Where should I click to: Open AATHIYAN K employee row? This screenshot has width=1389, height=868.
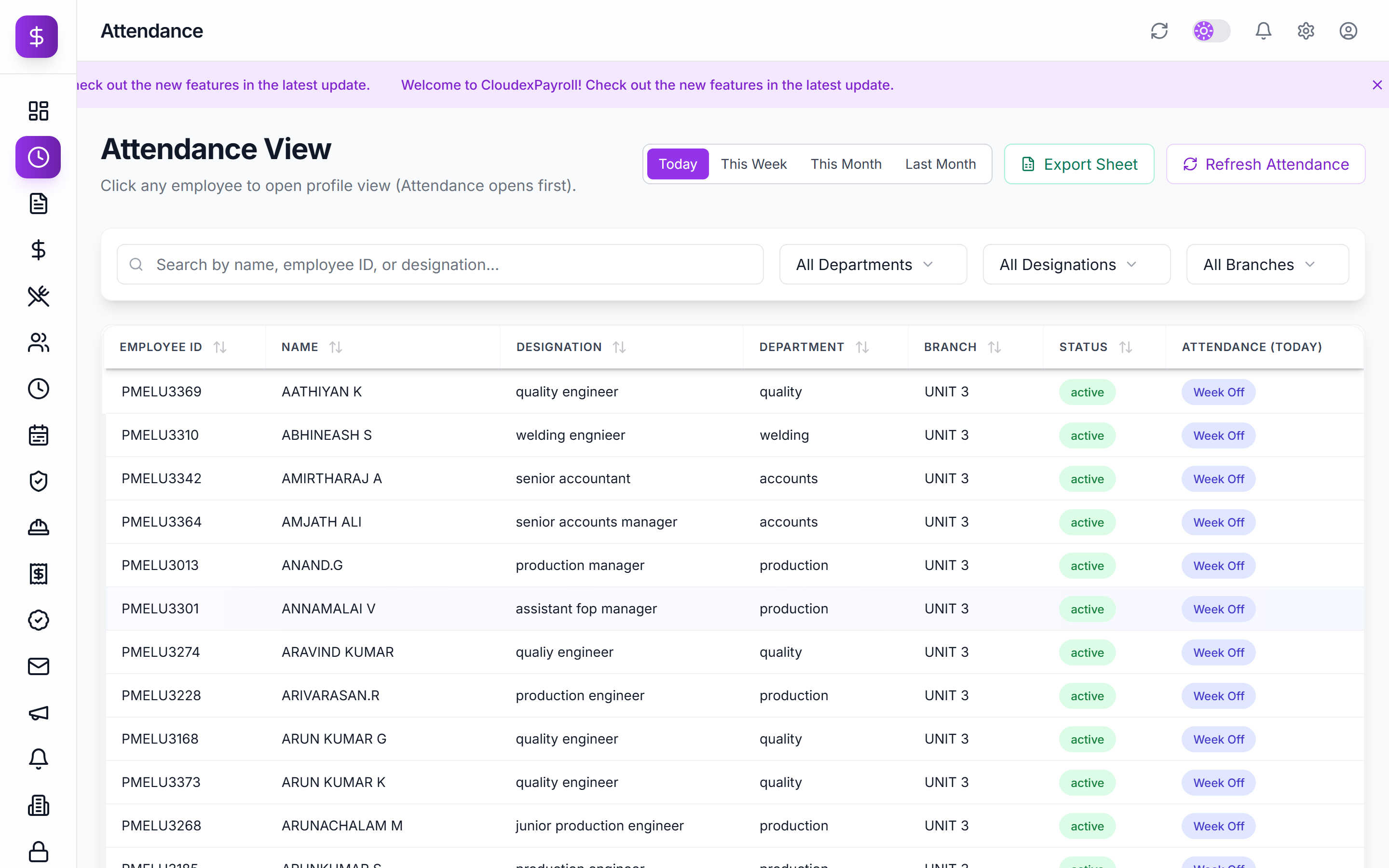click(734, 392)
